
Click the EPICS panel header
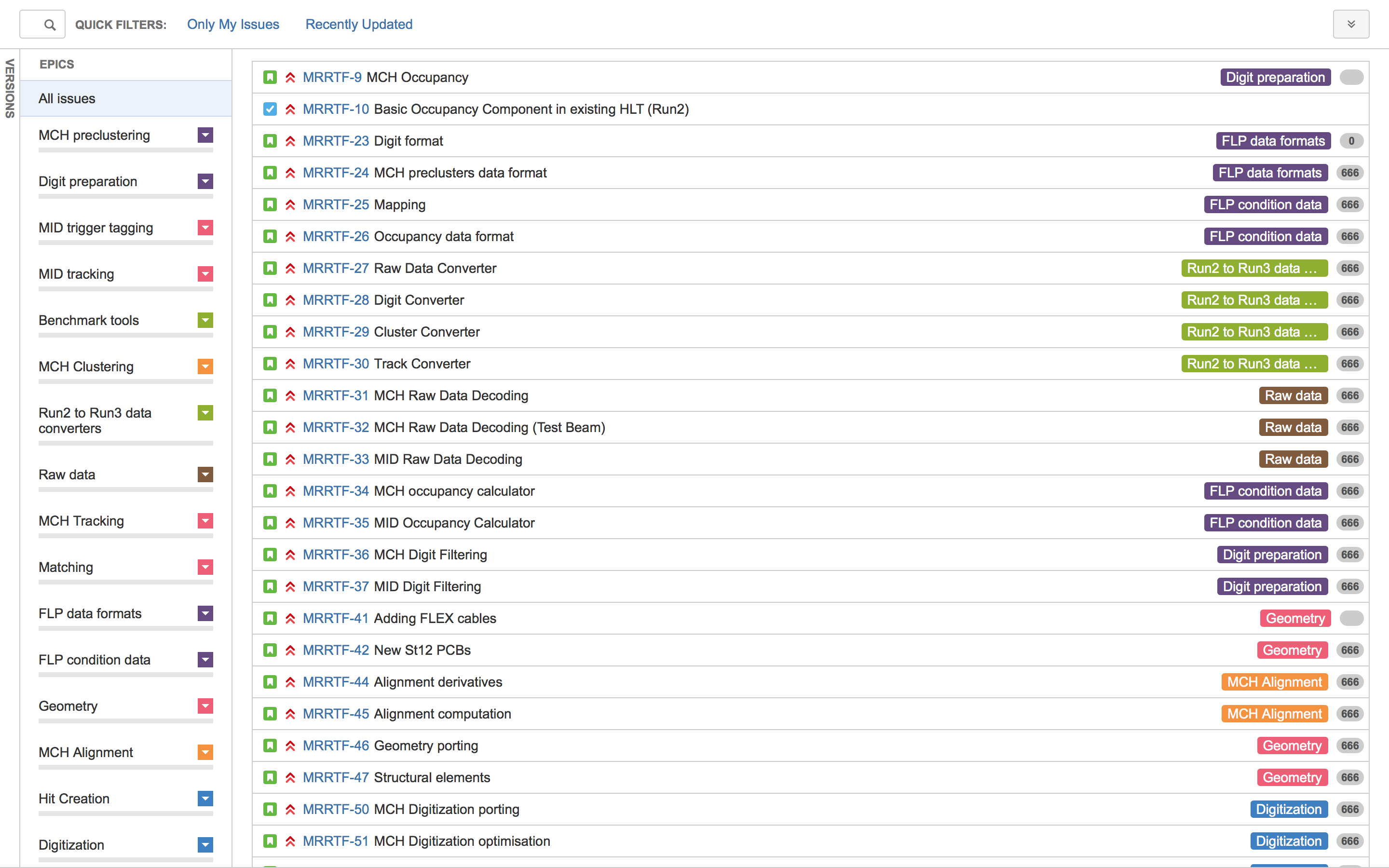pyautogui.click(x=57, y=64)
